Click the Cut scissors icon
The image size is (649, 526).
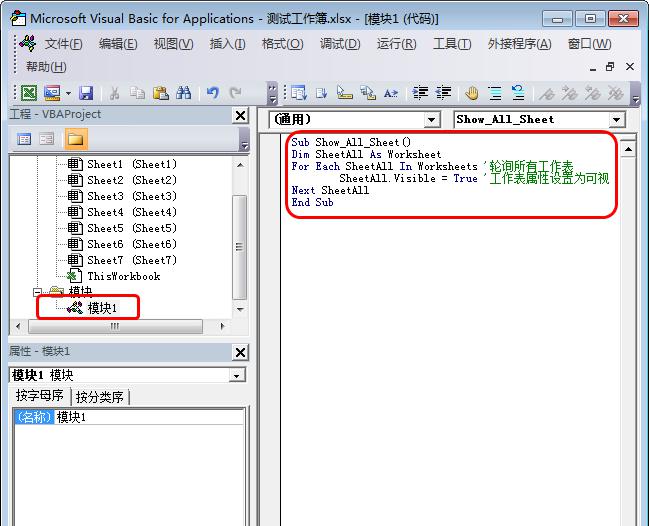pos(115,93)
